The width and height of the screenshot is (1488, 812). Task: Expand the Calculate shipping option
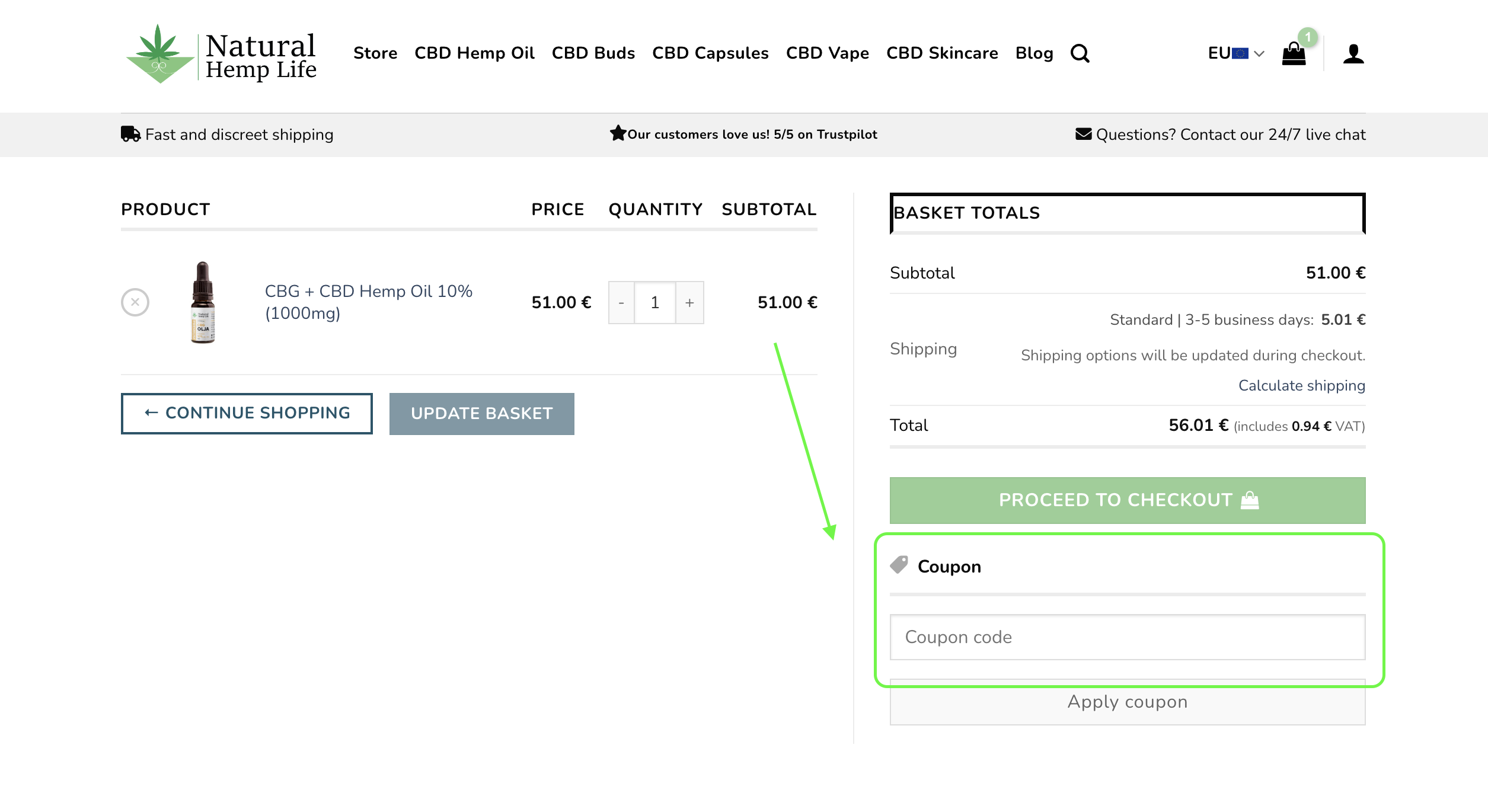[x=1301, y=385]
